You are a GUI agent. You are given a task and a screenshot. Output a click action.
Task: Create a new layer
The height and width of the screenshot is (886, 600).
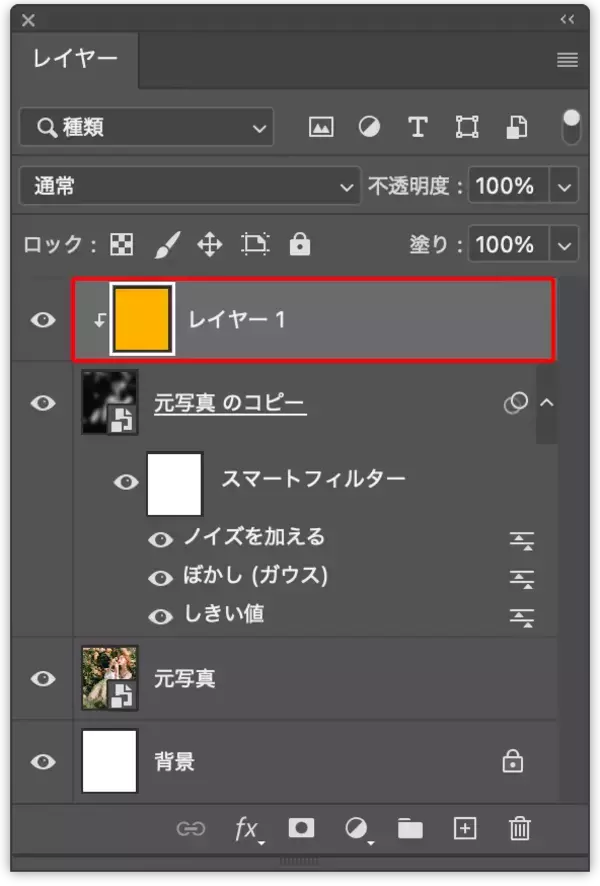(465, 829)
